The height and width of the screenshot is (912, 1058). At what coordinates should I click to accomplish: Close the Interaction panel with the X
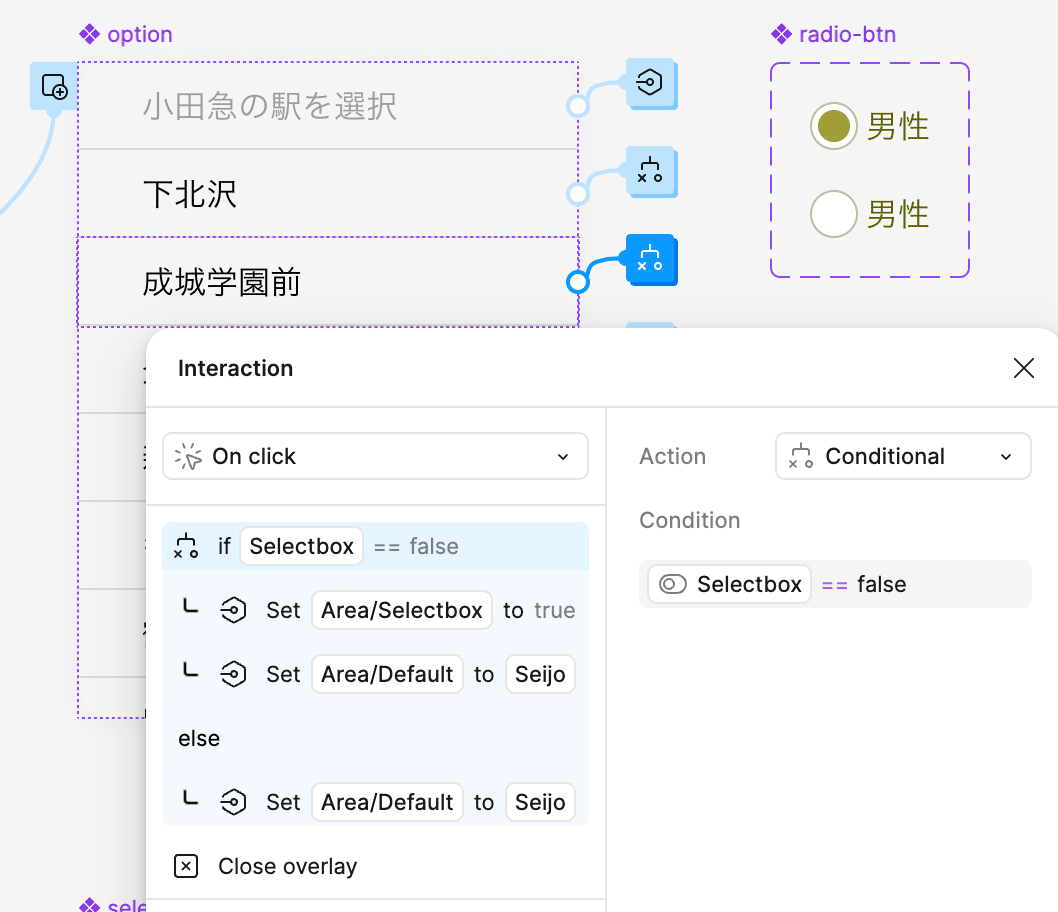tap(1024, 368)
